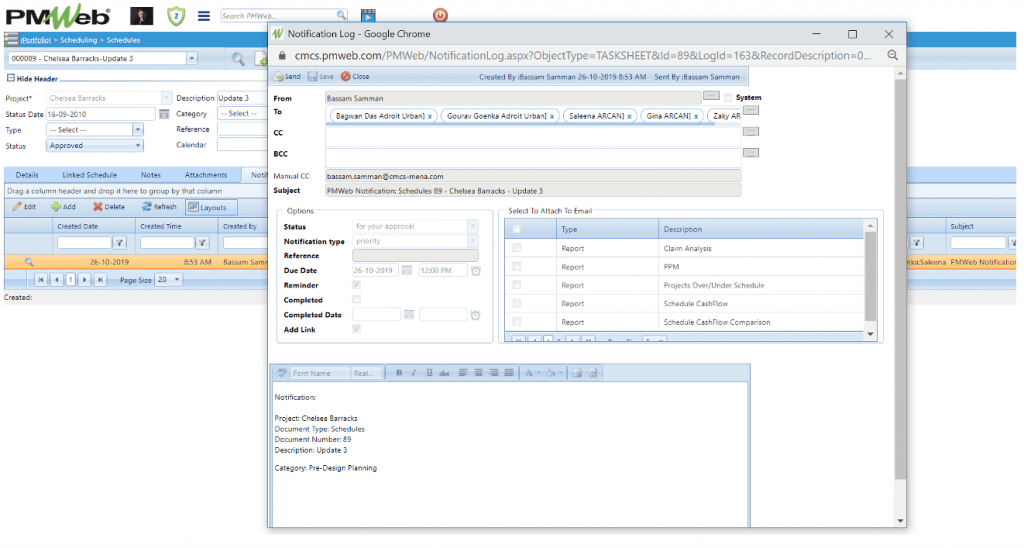
Task: Switch to the Notes tab
Action: (151, 175)
